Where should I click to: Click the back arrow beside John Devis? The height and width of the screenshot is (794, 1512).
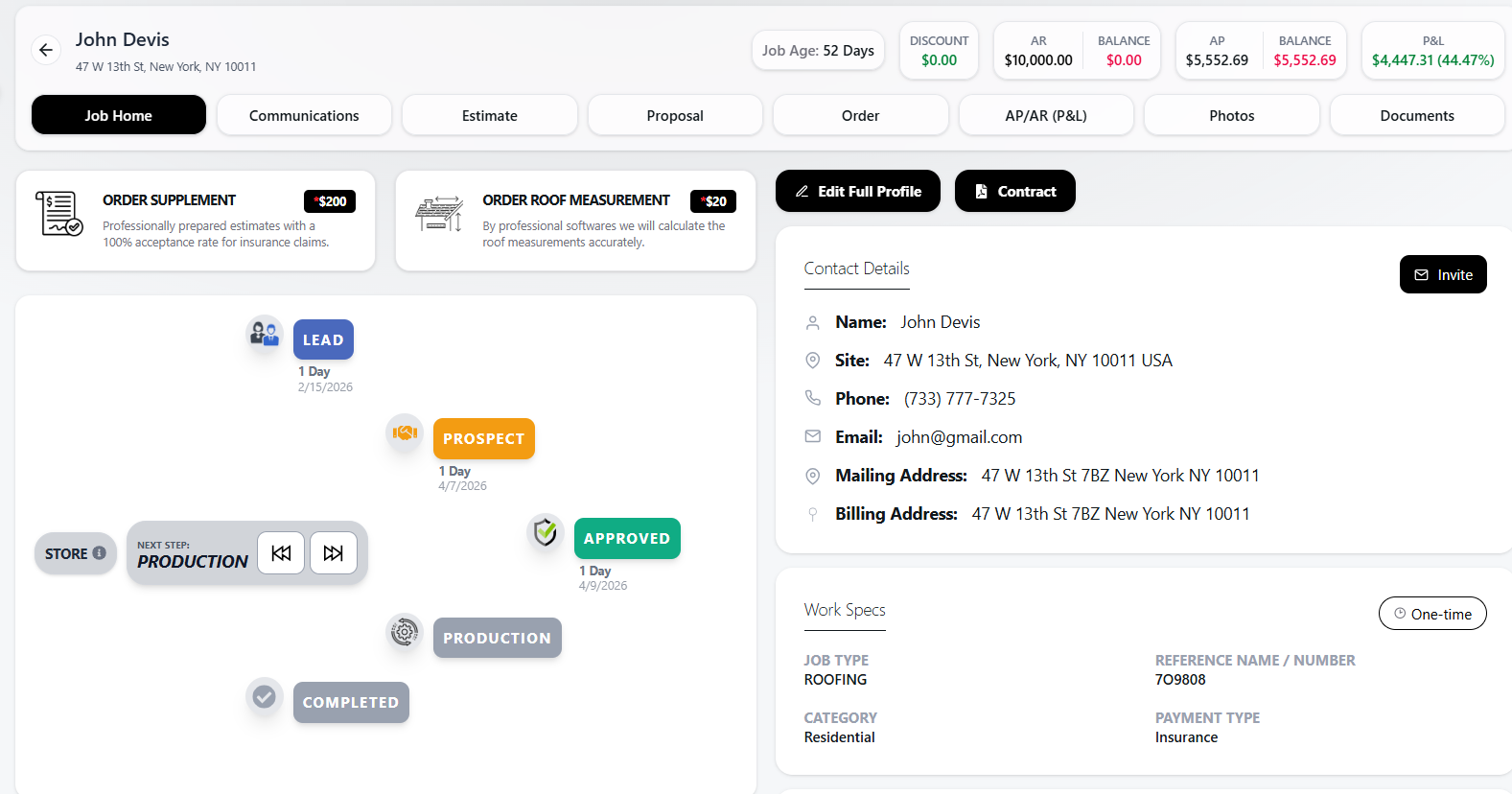(x=46, y=50)
